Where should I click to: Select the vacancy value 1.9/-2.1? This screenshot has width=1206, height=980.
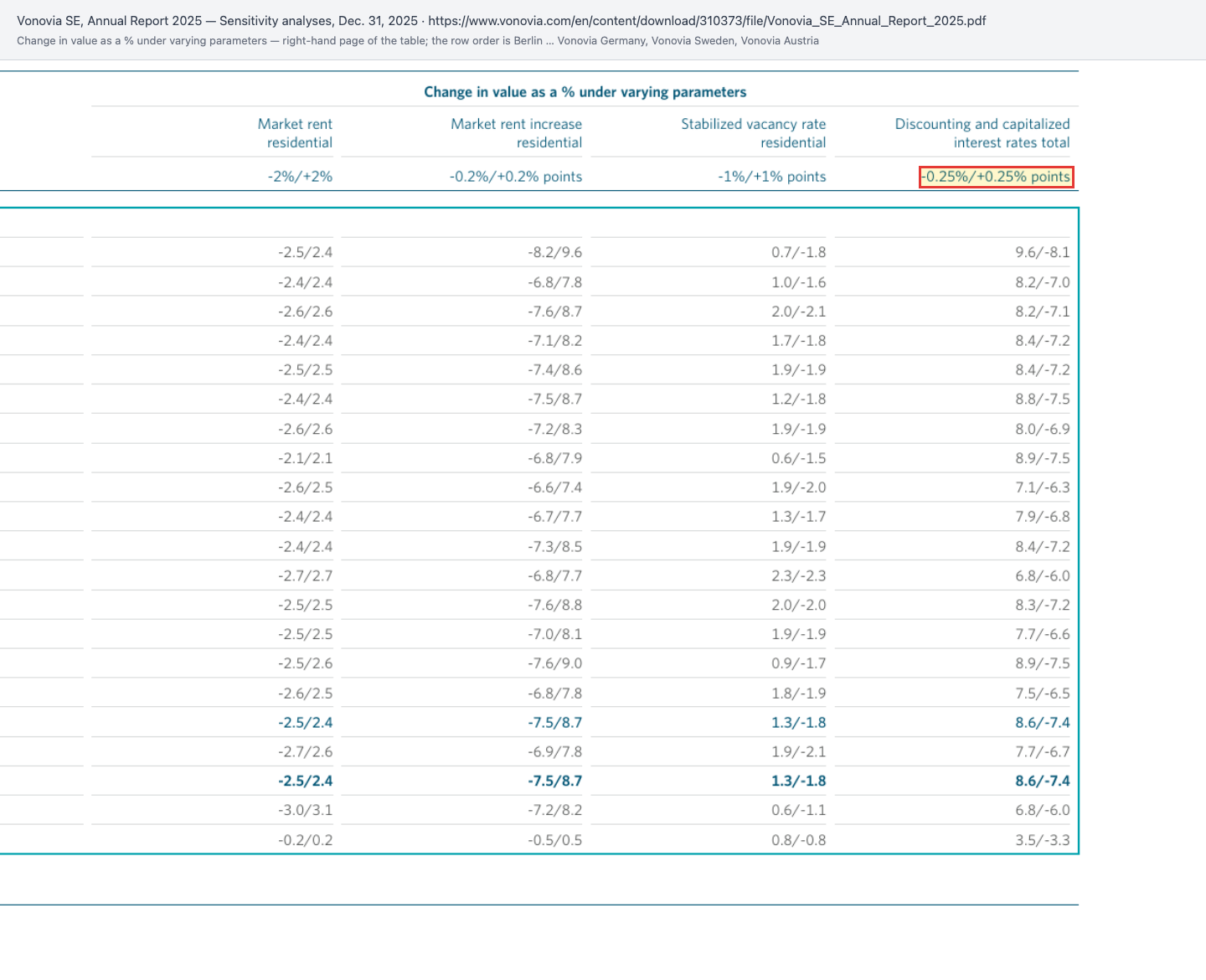tap(799, 752)
